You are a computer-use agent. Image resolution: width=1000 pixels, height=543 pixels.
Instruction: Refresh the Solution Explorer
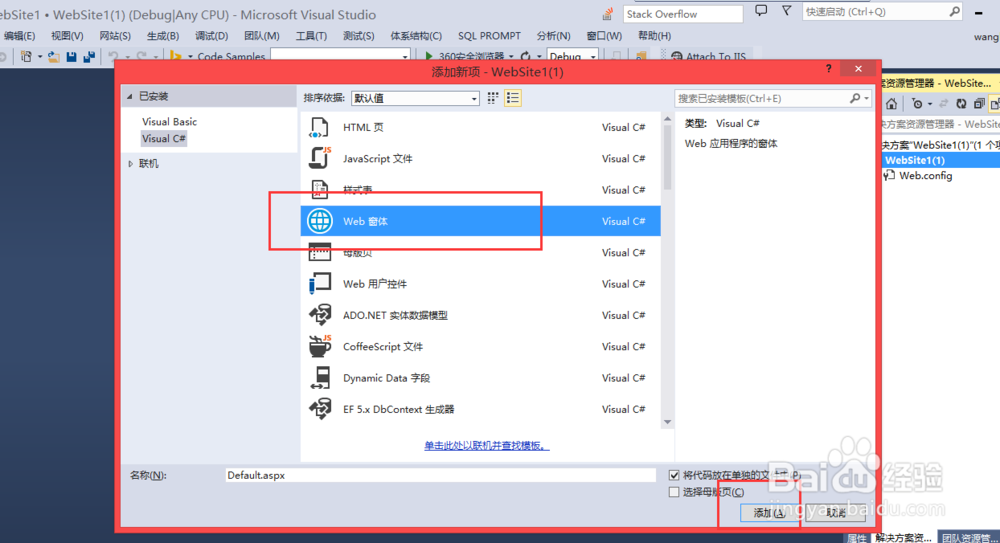[x=960, y=104]
